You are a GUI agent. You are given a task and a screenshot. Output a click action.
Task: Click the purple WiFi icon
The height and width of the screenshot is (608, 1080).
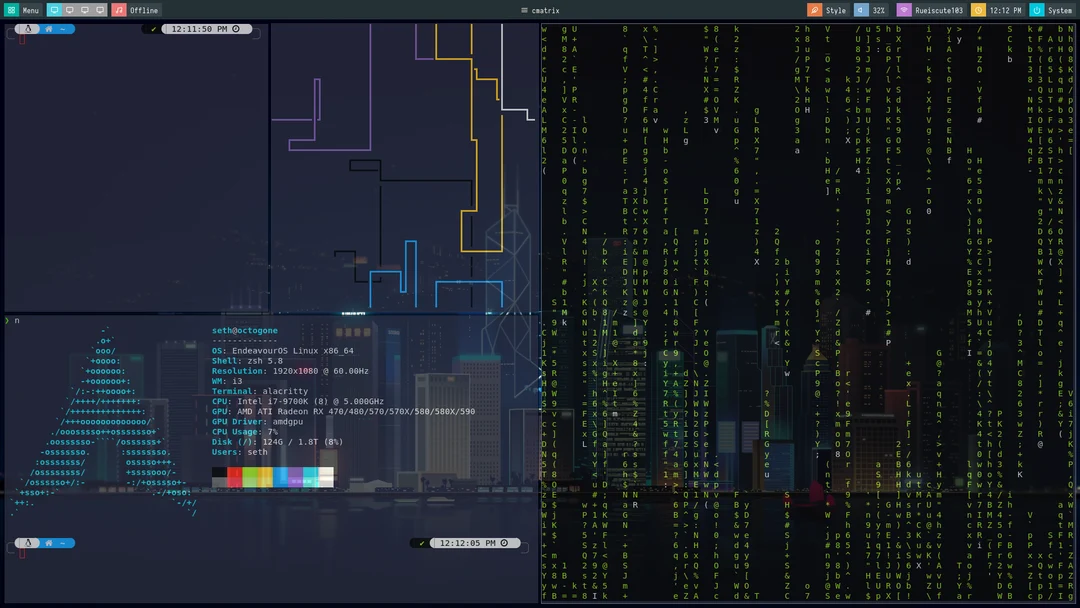[x=904, y=9]
